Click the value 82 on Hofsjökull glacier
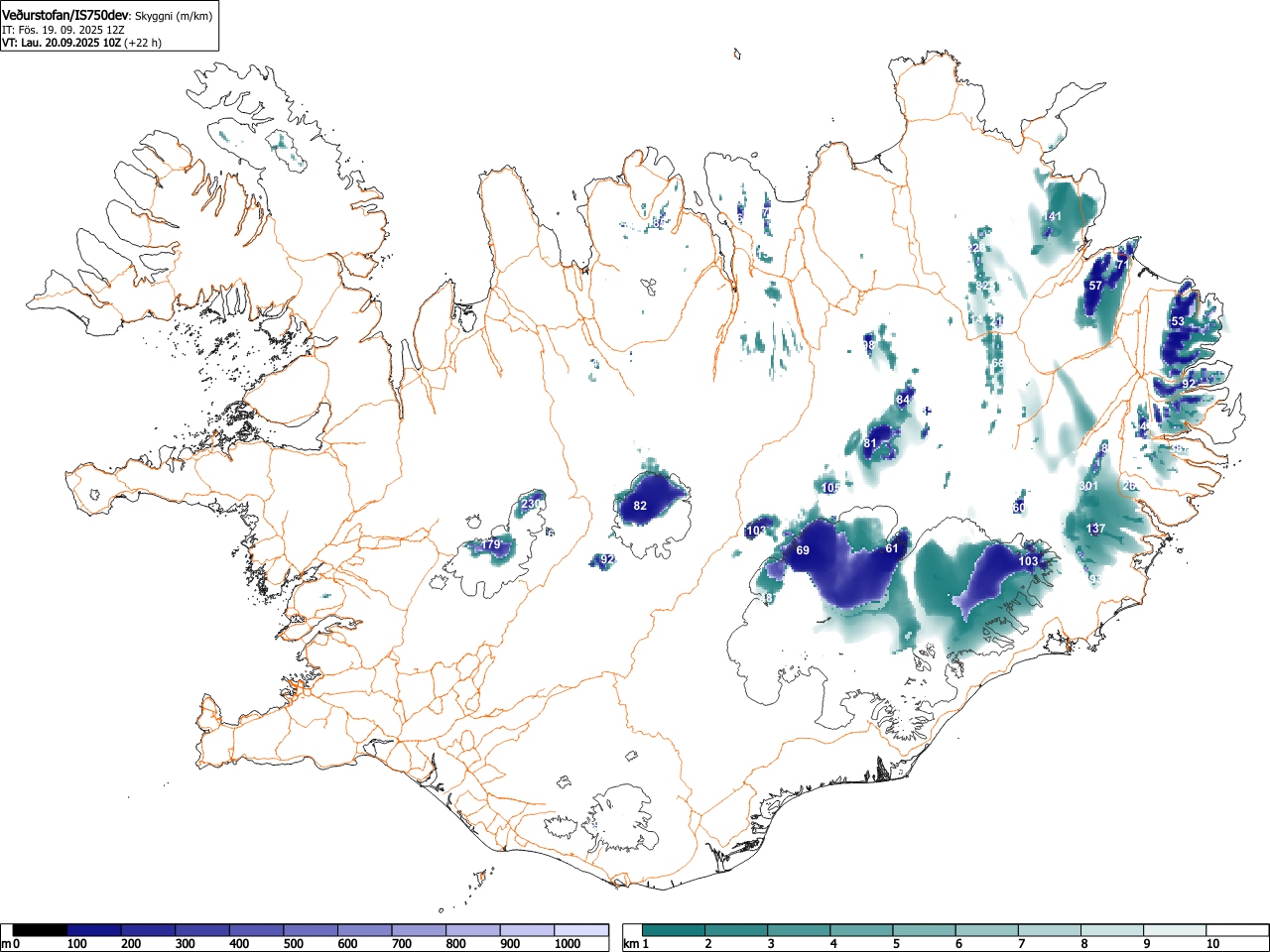The width and height of the screenshot is (1270, 952). point(640,506)
